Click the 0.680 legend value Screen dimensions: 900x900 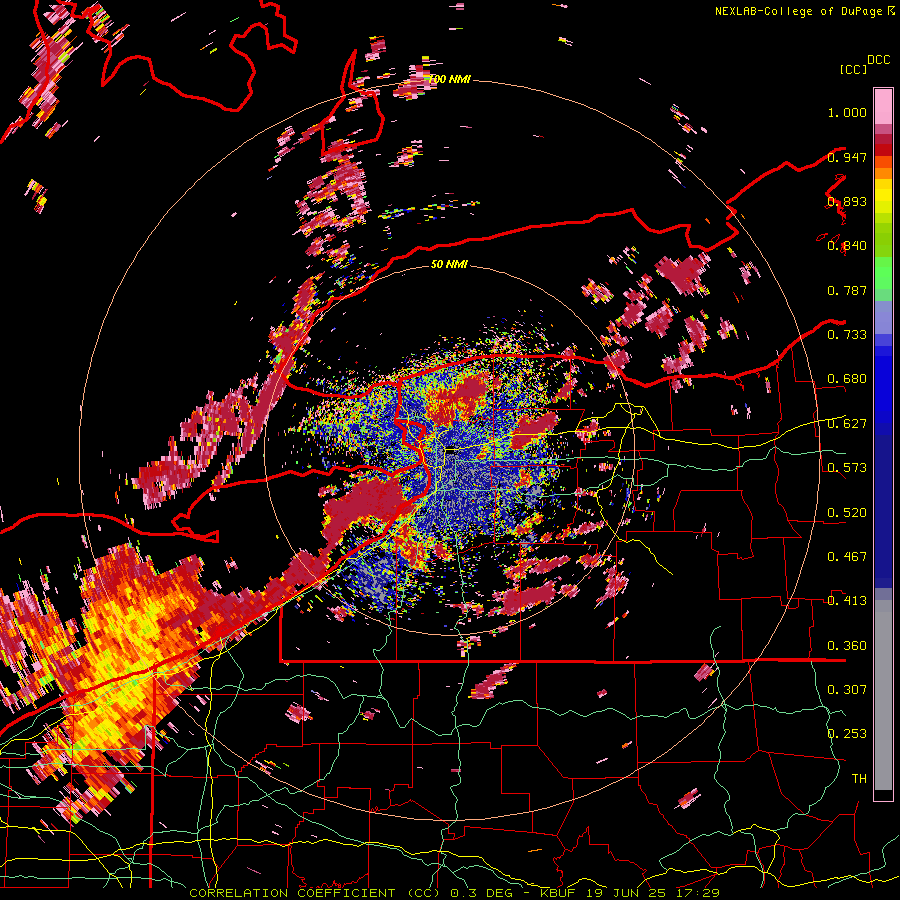tap(847, 379)
